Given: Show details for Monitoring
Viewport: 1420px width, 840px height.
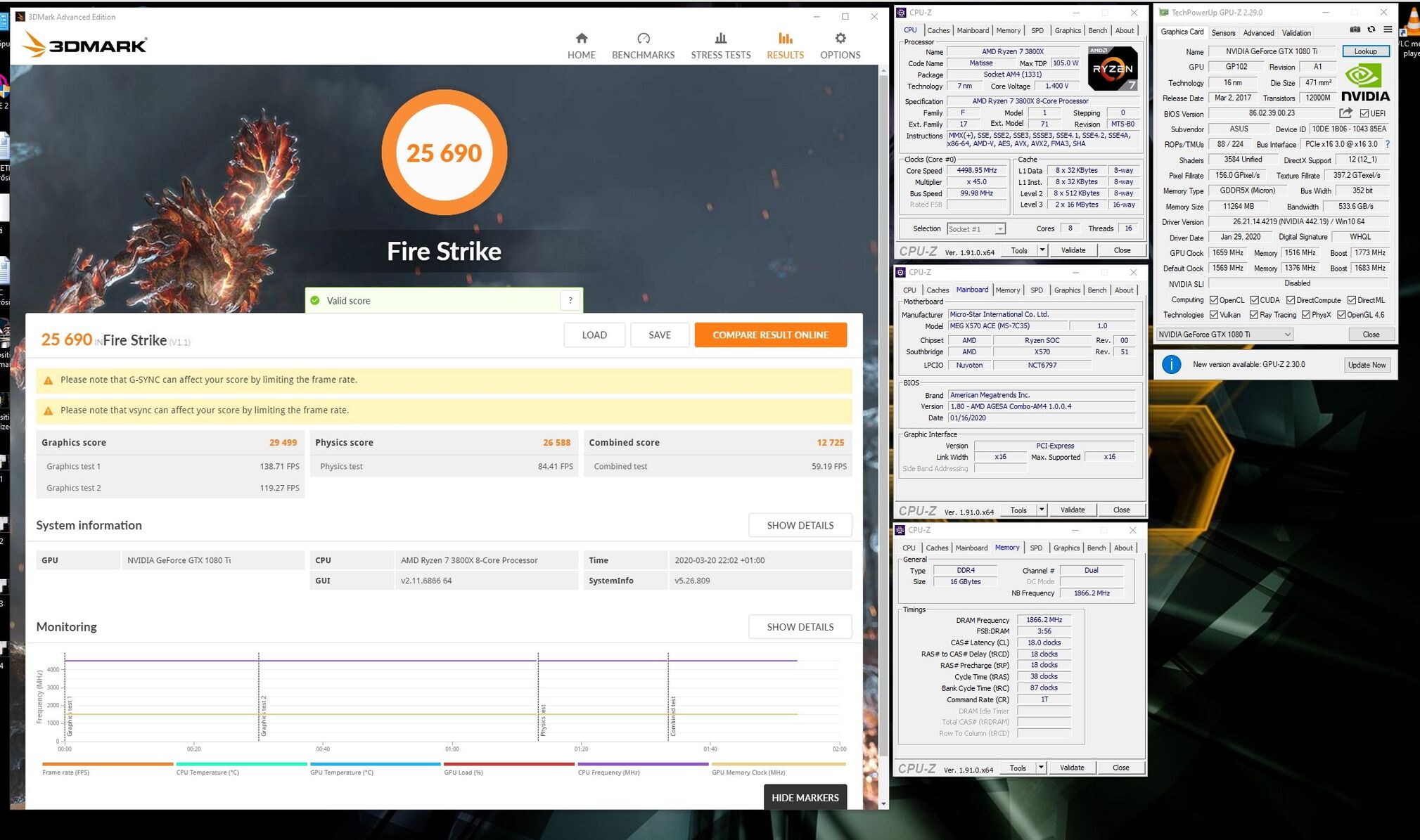Looking at the screenshot, I should coord(800,627).
